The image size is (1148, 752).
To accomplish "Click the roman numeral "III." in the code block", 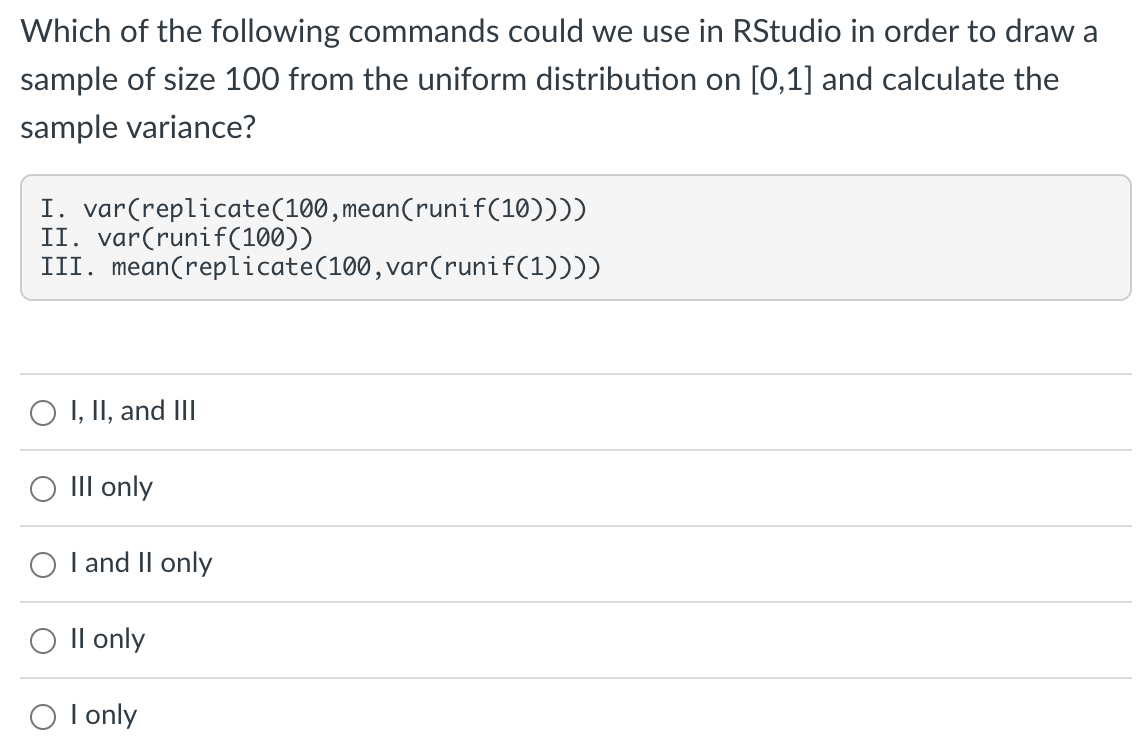I will click(x=68, y=267).
